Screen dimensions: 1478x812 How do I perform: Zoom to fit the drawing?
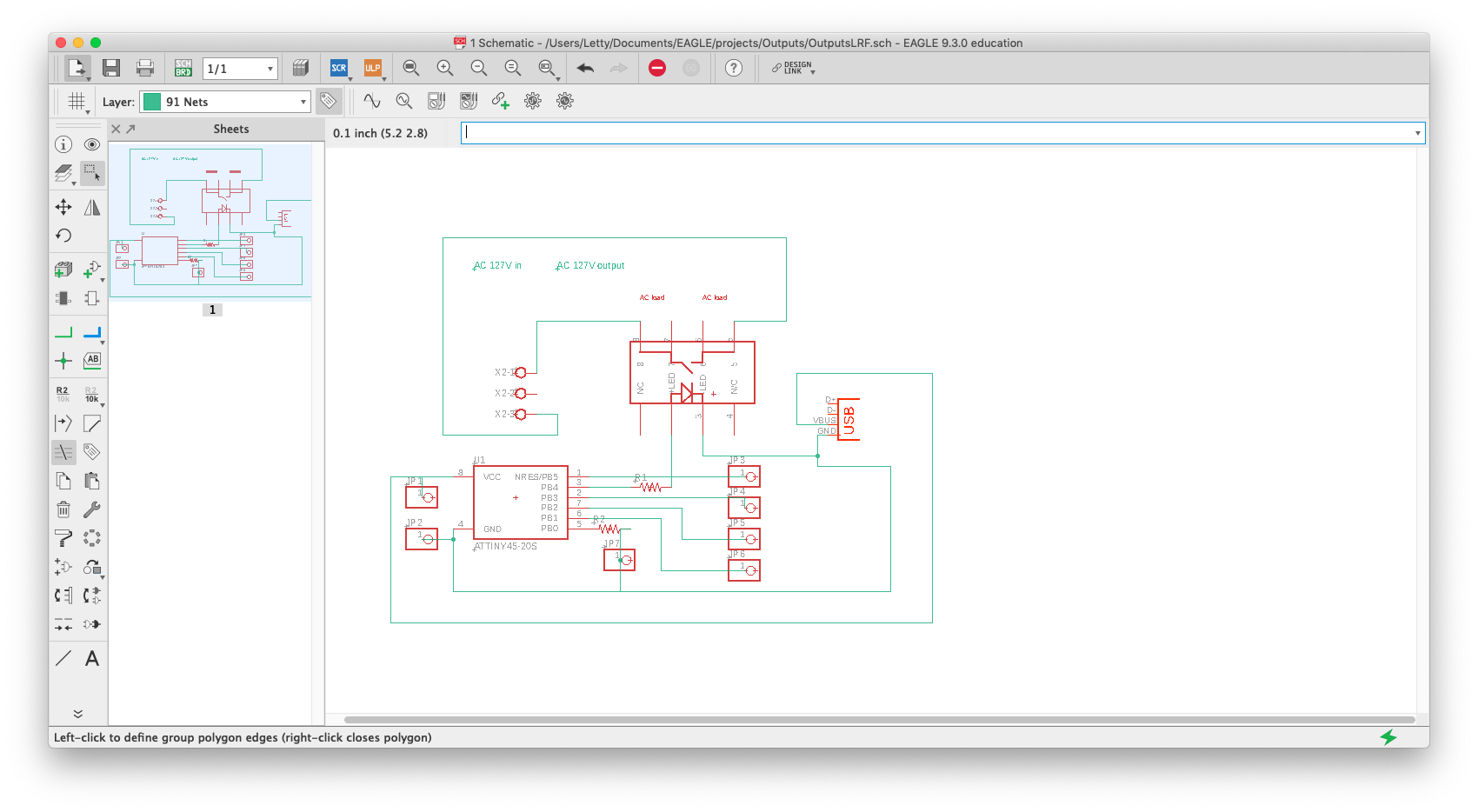(411, 68)
